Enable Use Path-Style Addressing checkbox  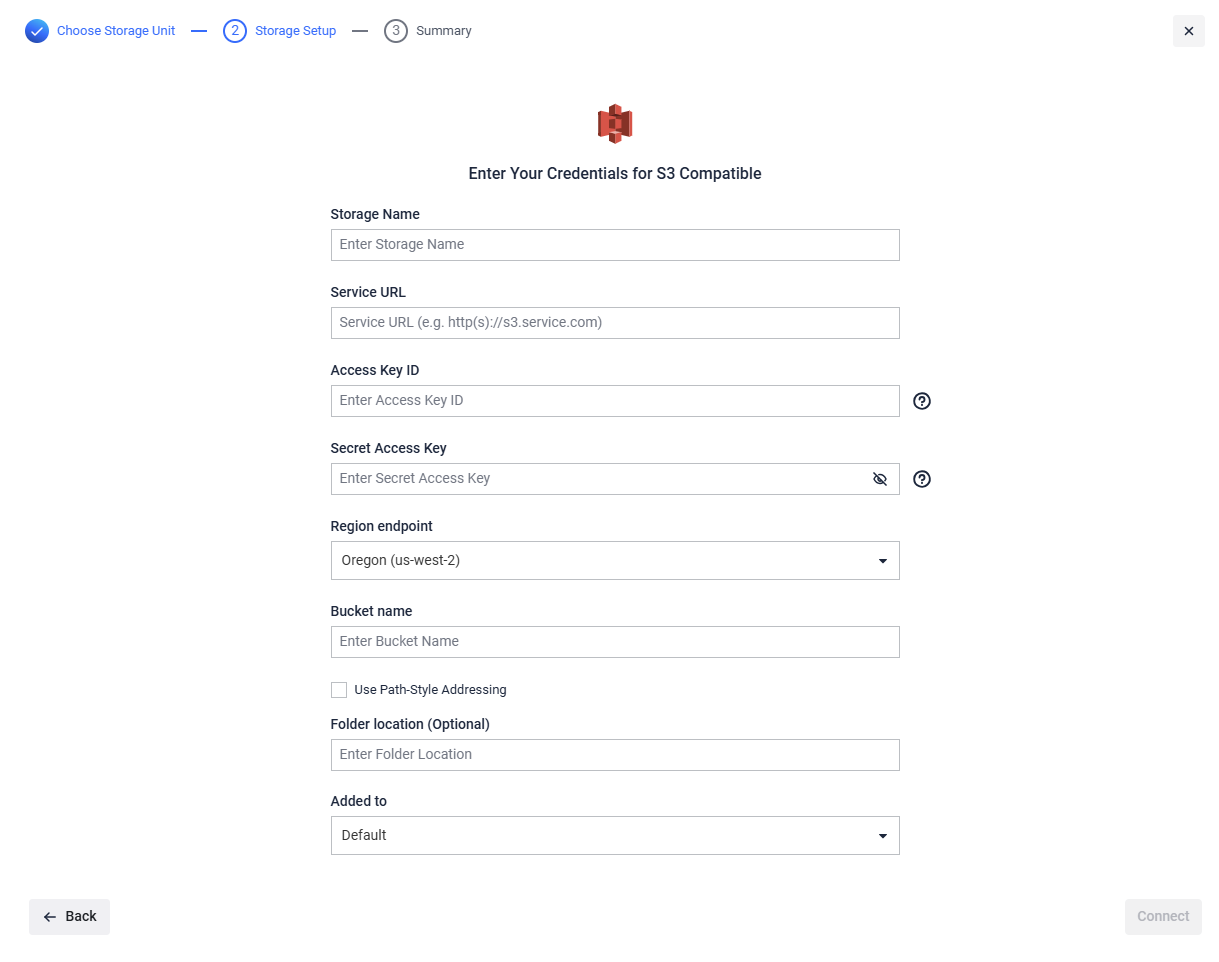339,690
